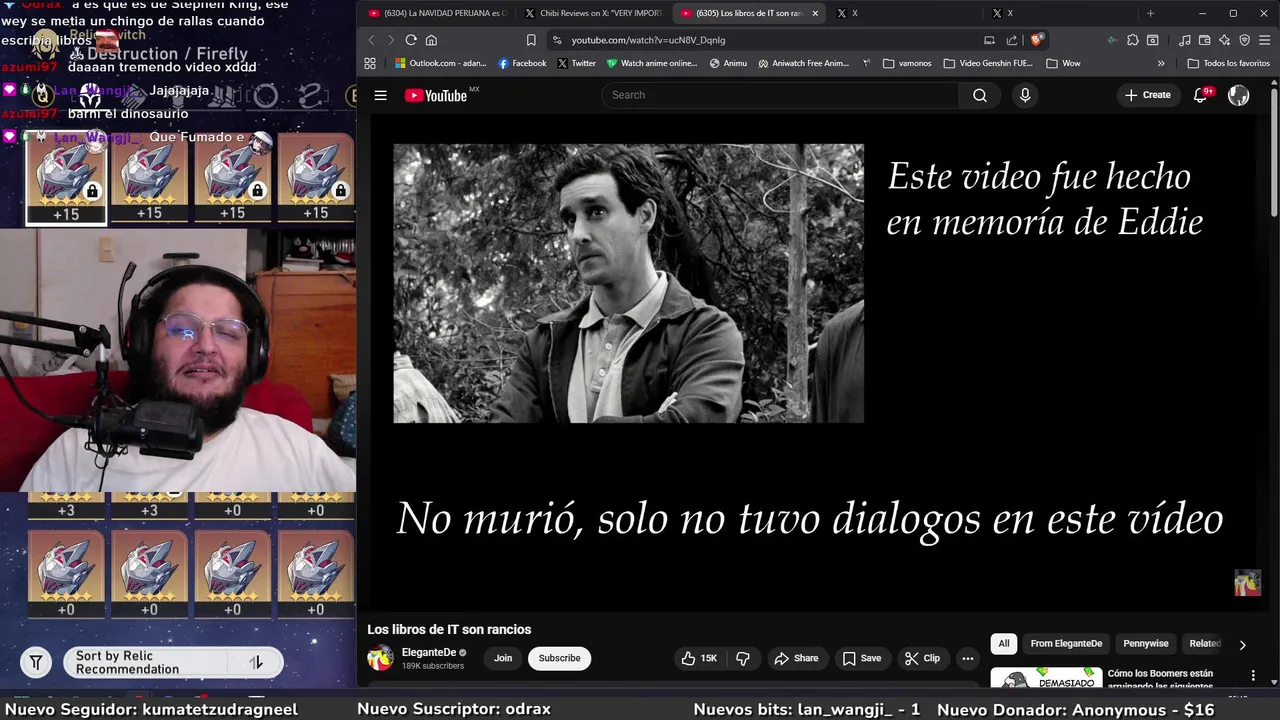Viewport: 1280px width, 720px height.
Task: Like the video with 15K likes
Action: [699, 658]
